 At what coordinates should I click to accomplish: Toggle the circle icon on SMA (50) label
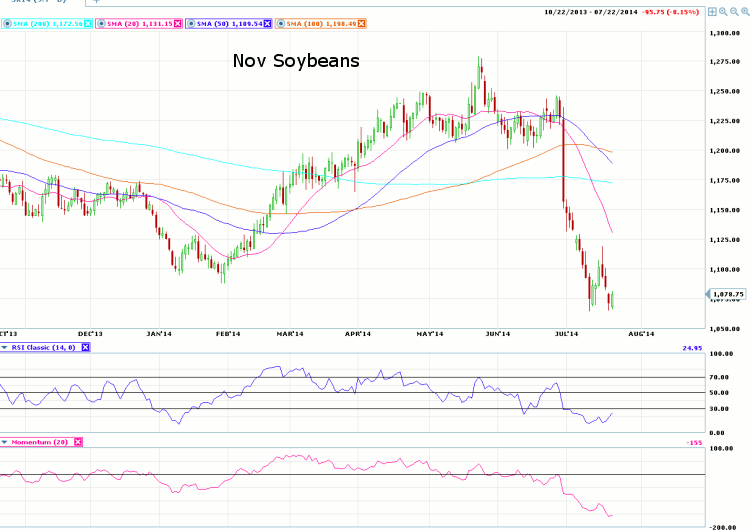coord(192,23)
